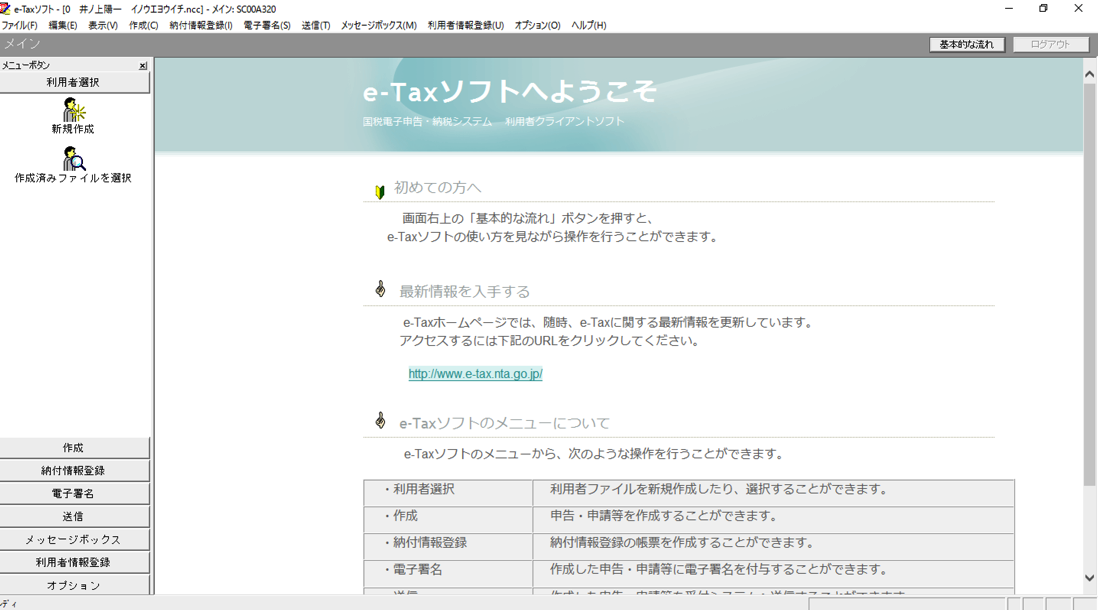Open the ファイル(F) menu

coord(20,25)
